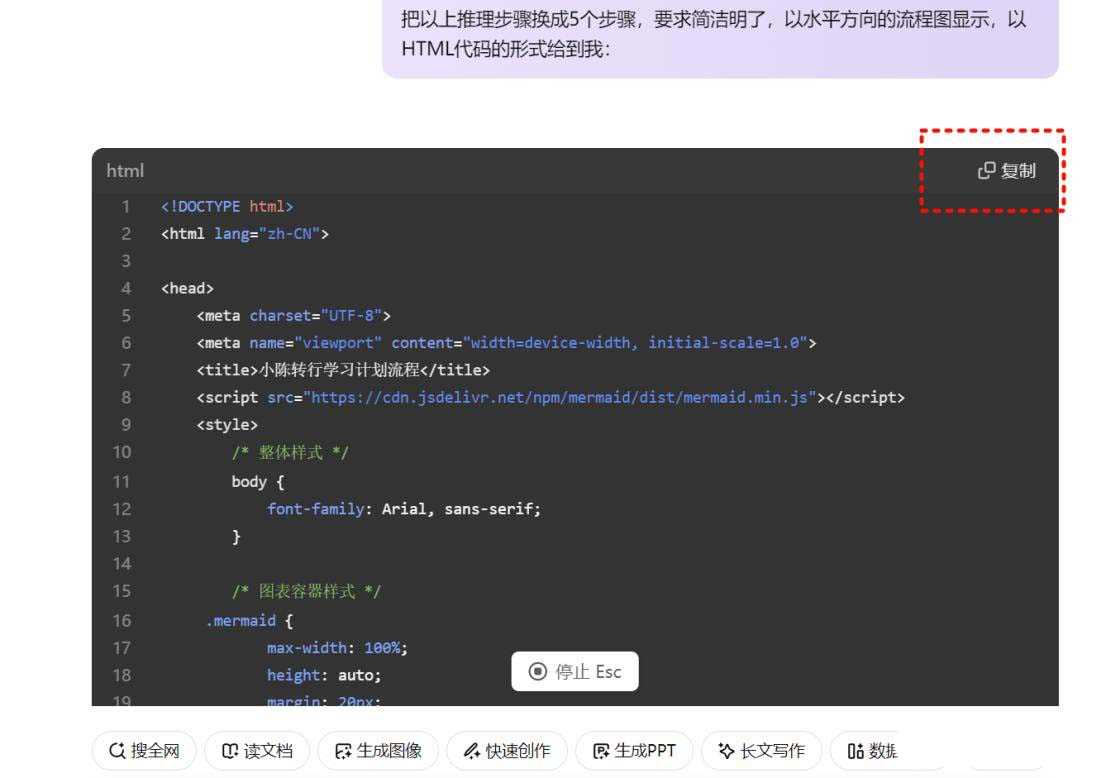1106x778 pixels.
Task: Select the 生成图像 image generation tool
Action: click(378, 751)
